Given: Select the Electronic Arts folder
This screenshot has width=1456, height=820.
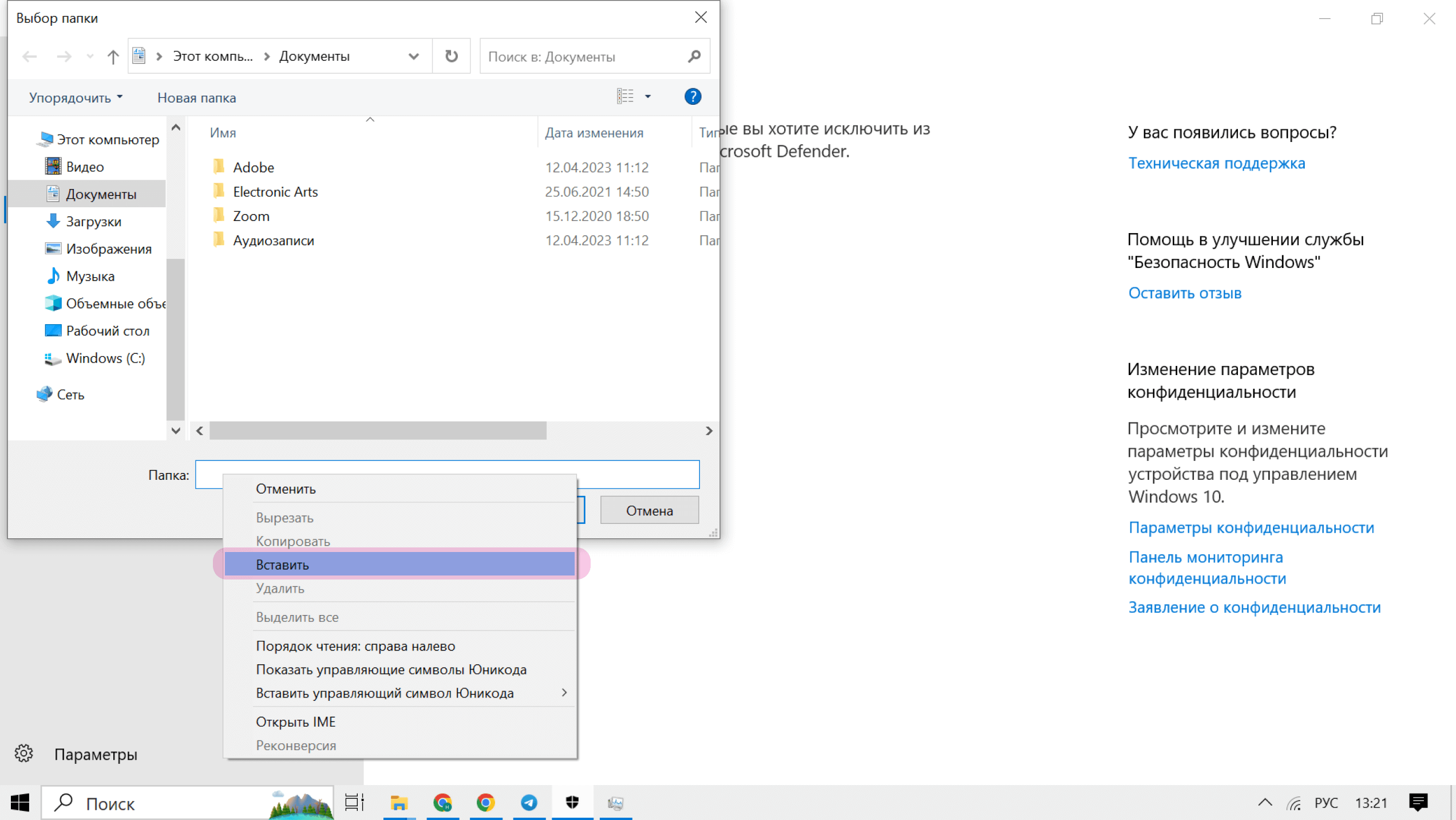Looking at the screenshot, I should 275,192.
